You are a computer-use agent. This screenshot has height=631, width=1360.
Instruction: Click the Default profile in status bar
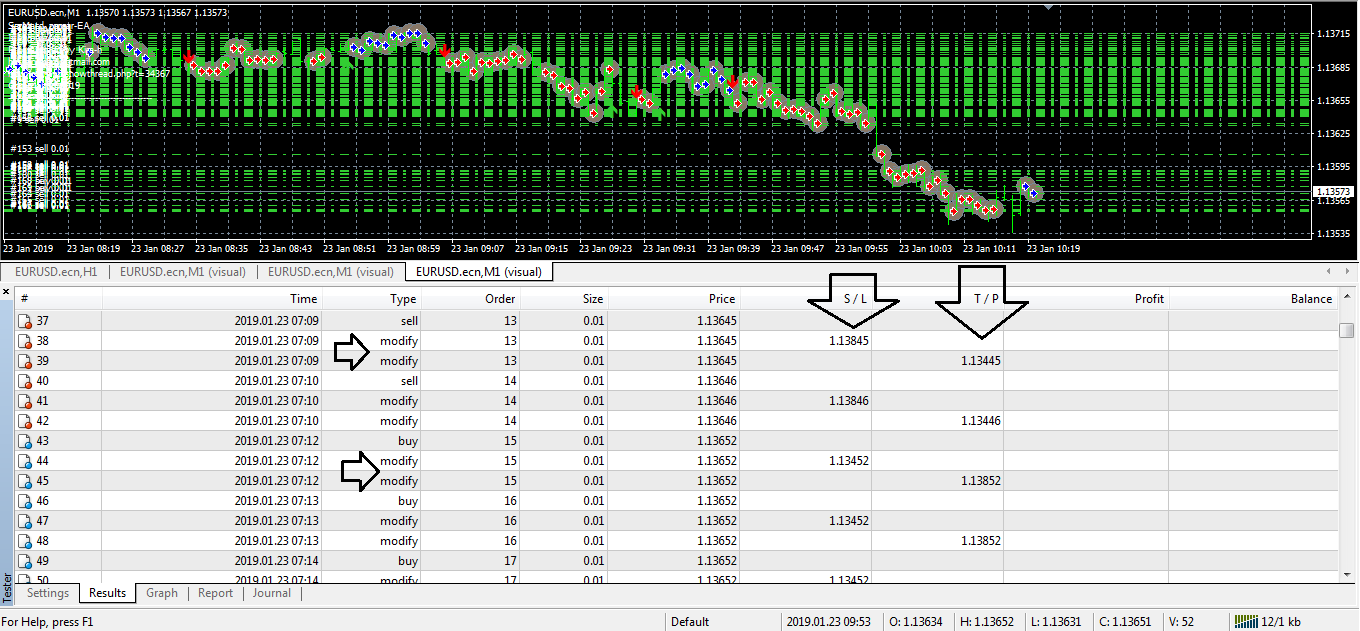(x=690, y=621)
